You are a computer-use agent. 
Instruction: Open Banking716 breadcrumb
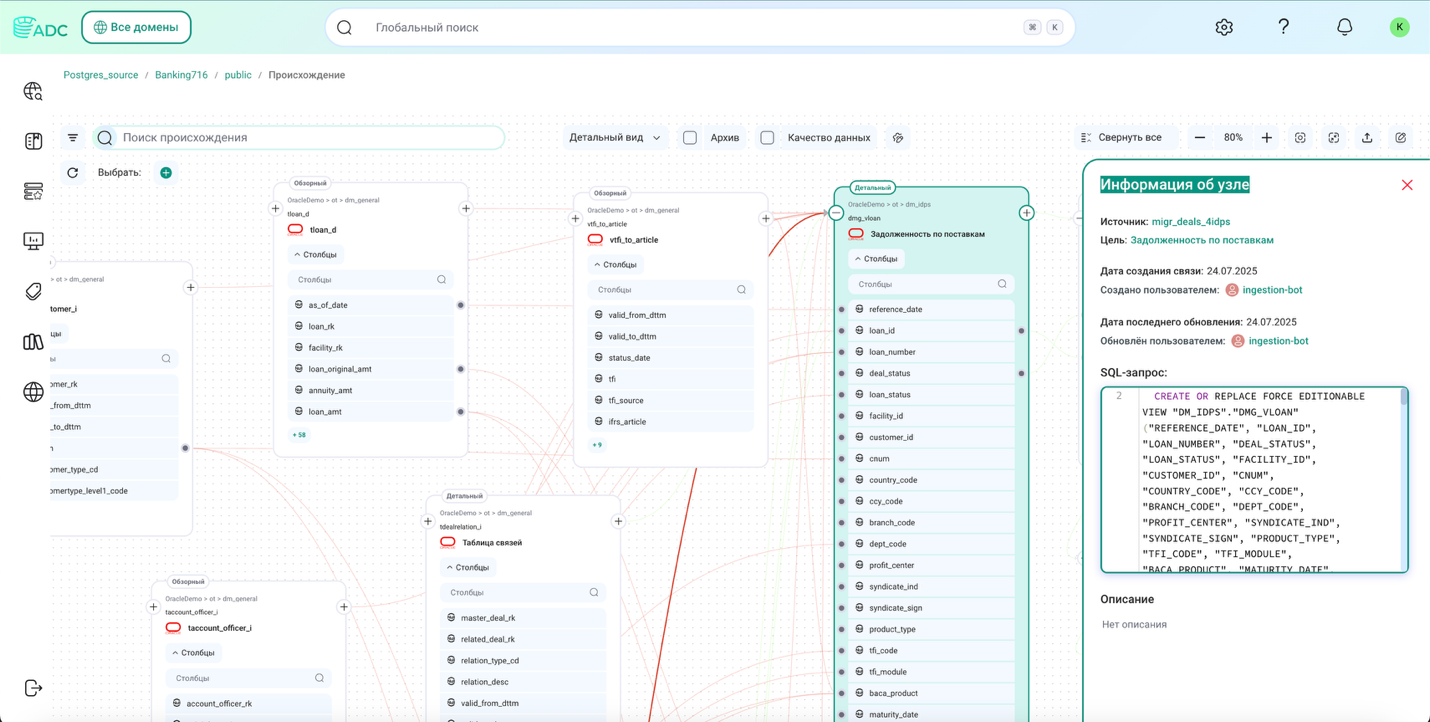coord(181,75)
